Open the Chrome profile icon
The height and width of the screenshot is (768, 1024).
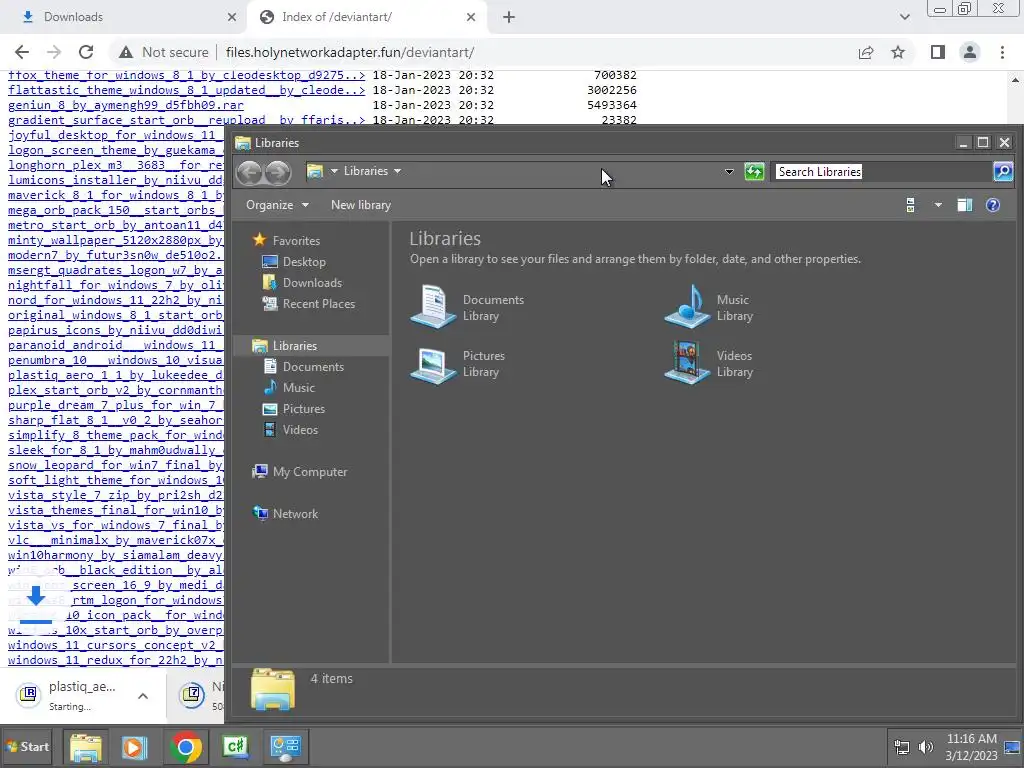pyautogui.click(x=970, y=52)
